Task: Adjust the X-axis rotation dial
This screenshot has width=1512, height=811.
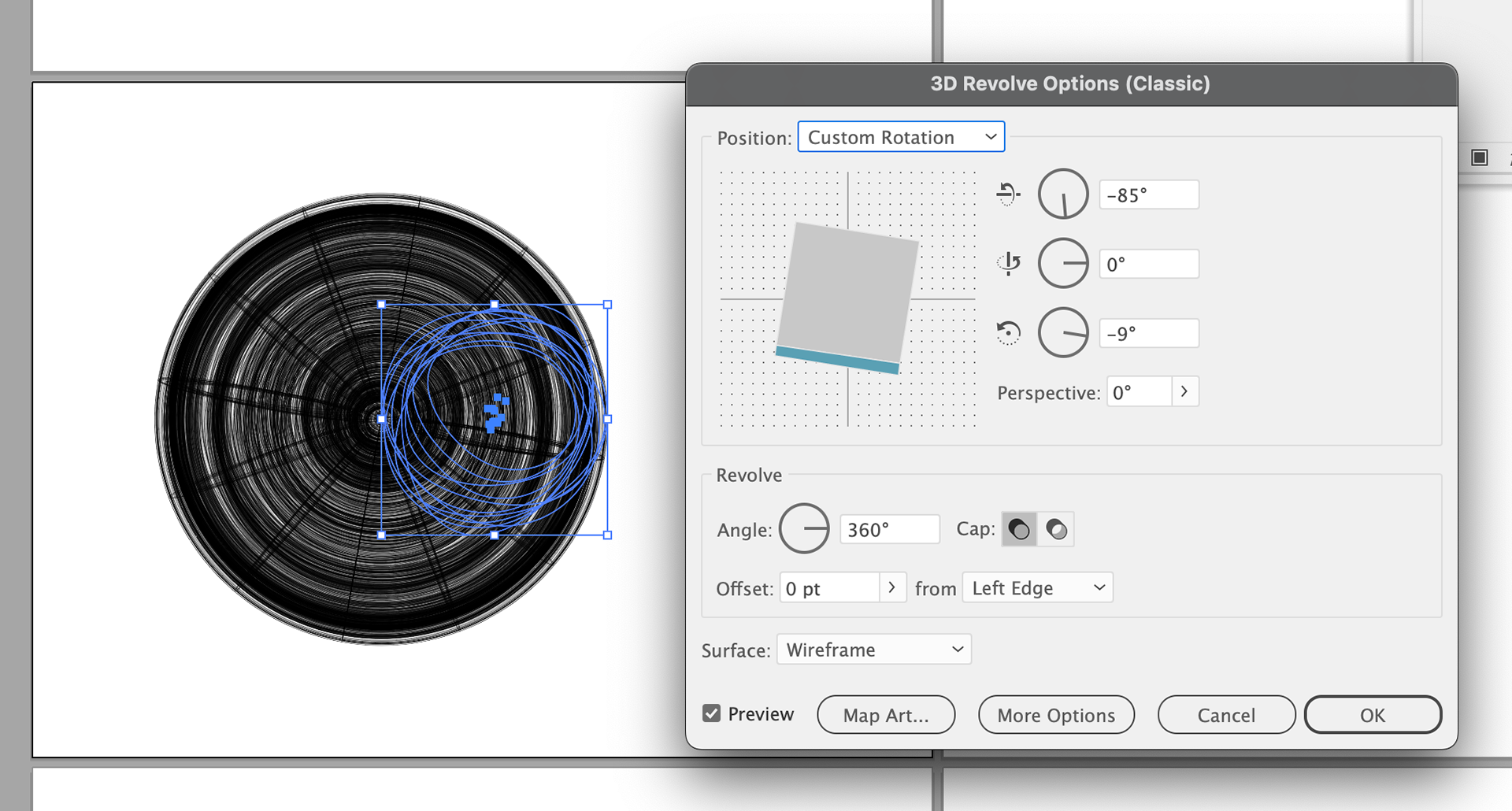Action: pos(1063,194)
